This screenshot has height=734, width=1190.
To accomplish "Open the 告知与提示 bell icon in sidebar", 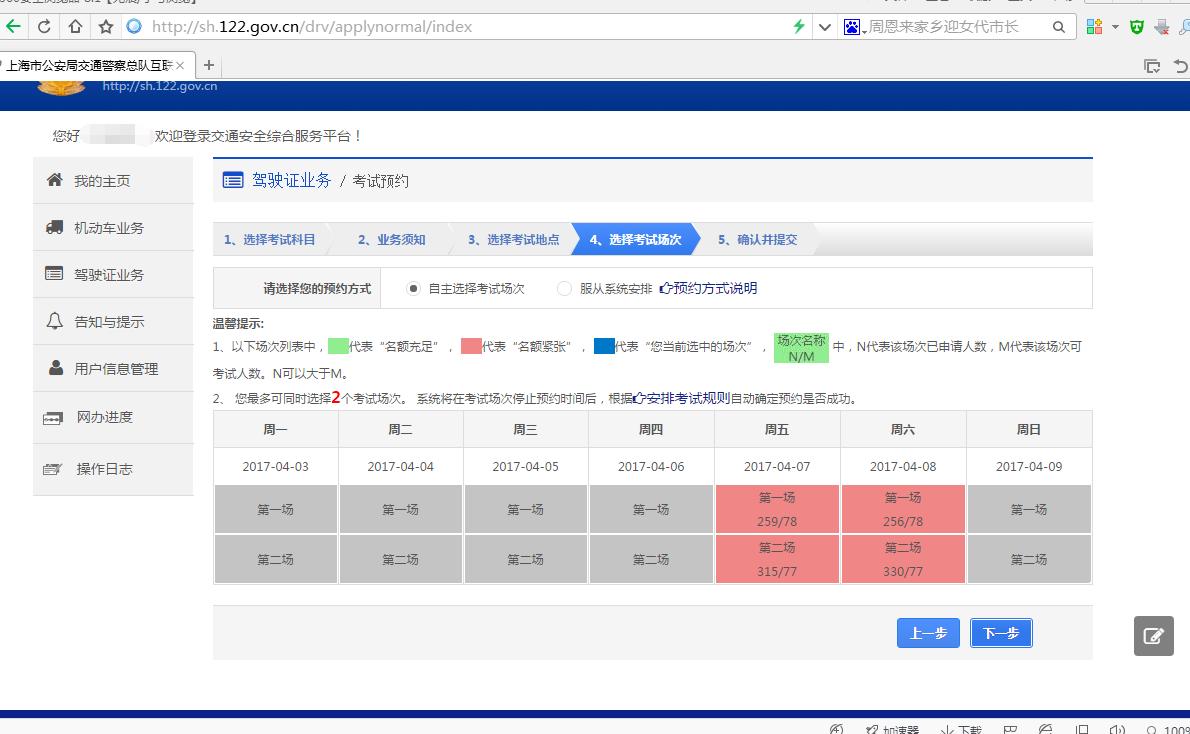I will click(x=57, y=321).
